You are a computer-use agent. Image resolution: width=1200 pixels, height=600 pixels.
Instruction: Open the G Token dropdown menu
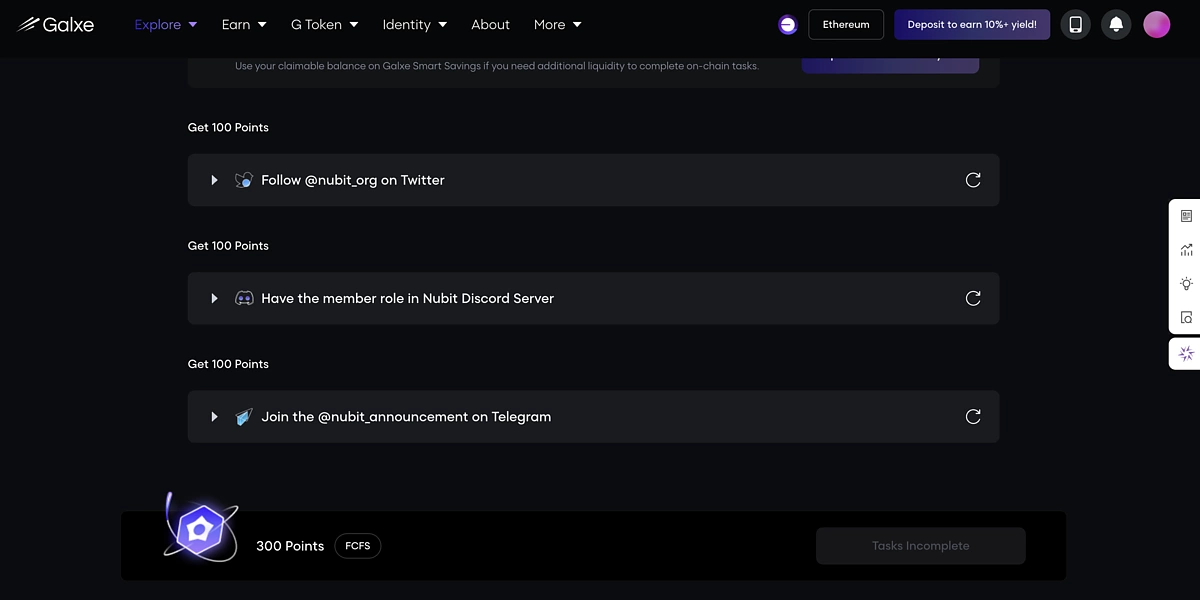324,24
